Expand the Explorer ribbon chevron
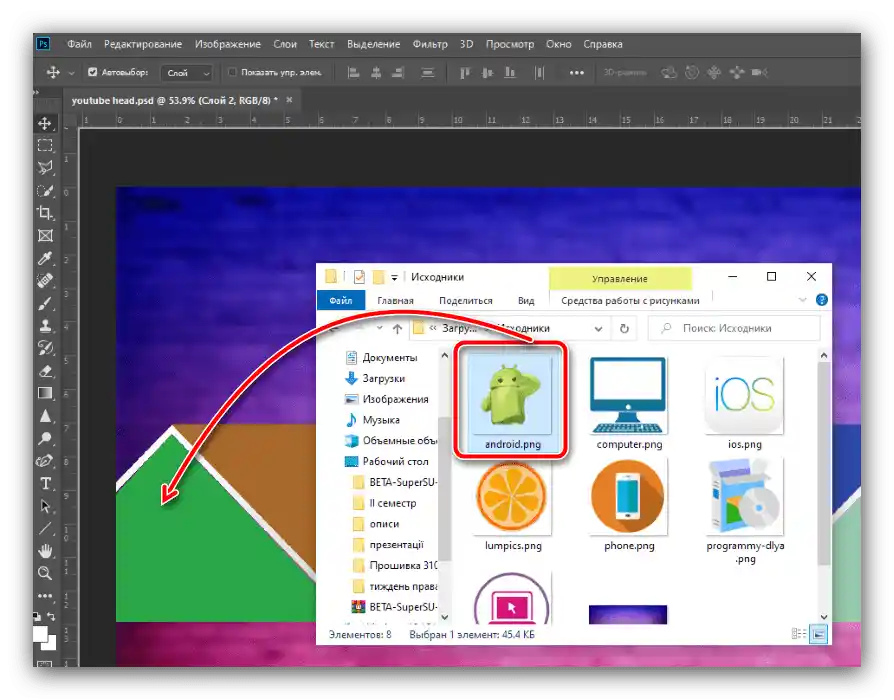The width and height of the screenshot is (894, 700). pos(803,300)
